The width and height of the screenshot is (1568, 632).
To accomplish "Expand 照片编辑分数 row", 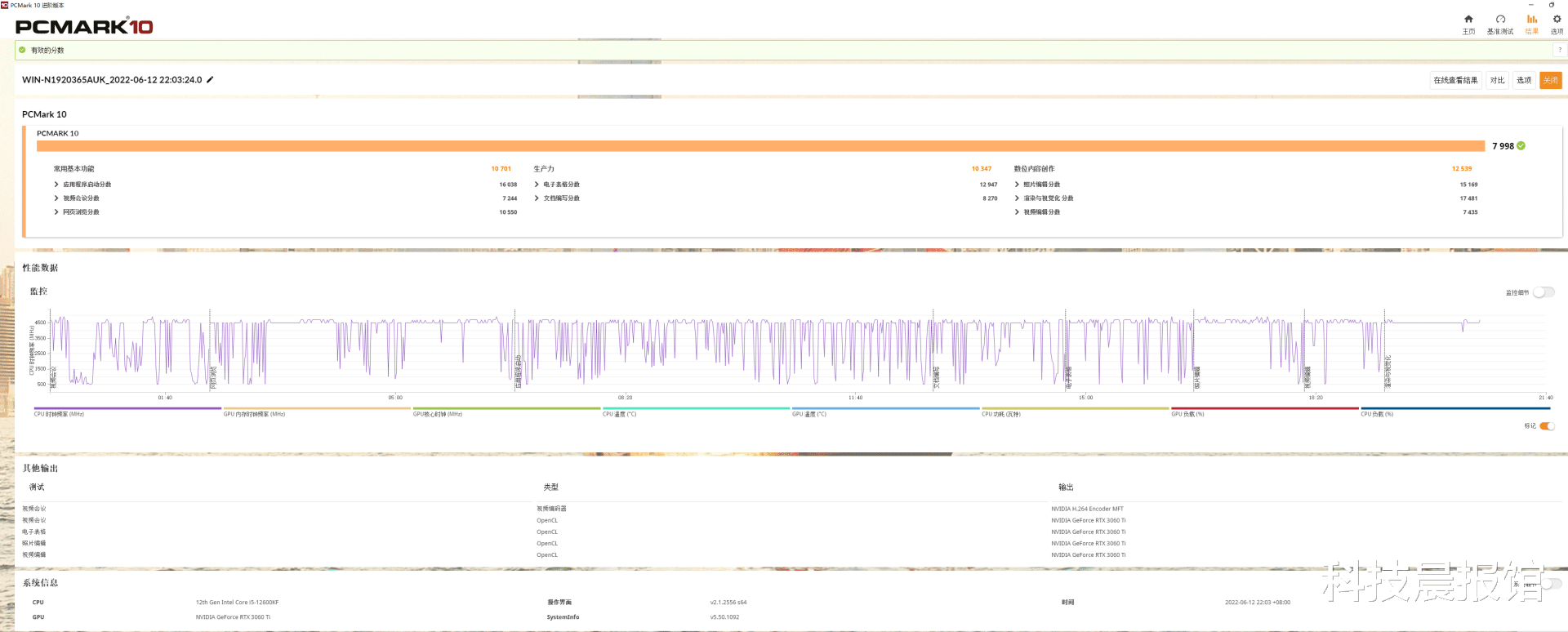I will click(1017, 185).
